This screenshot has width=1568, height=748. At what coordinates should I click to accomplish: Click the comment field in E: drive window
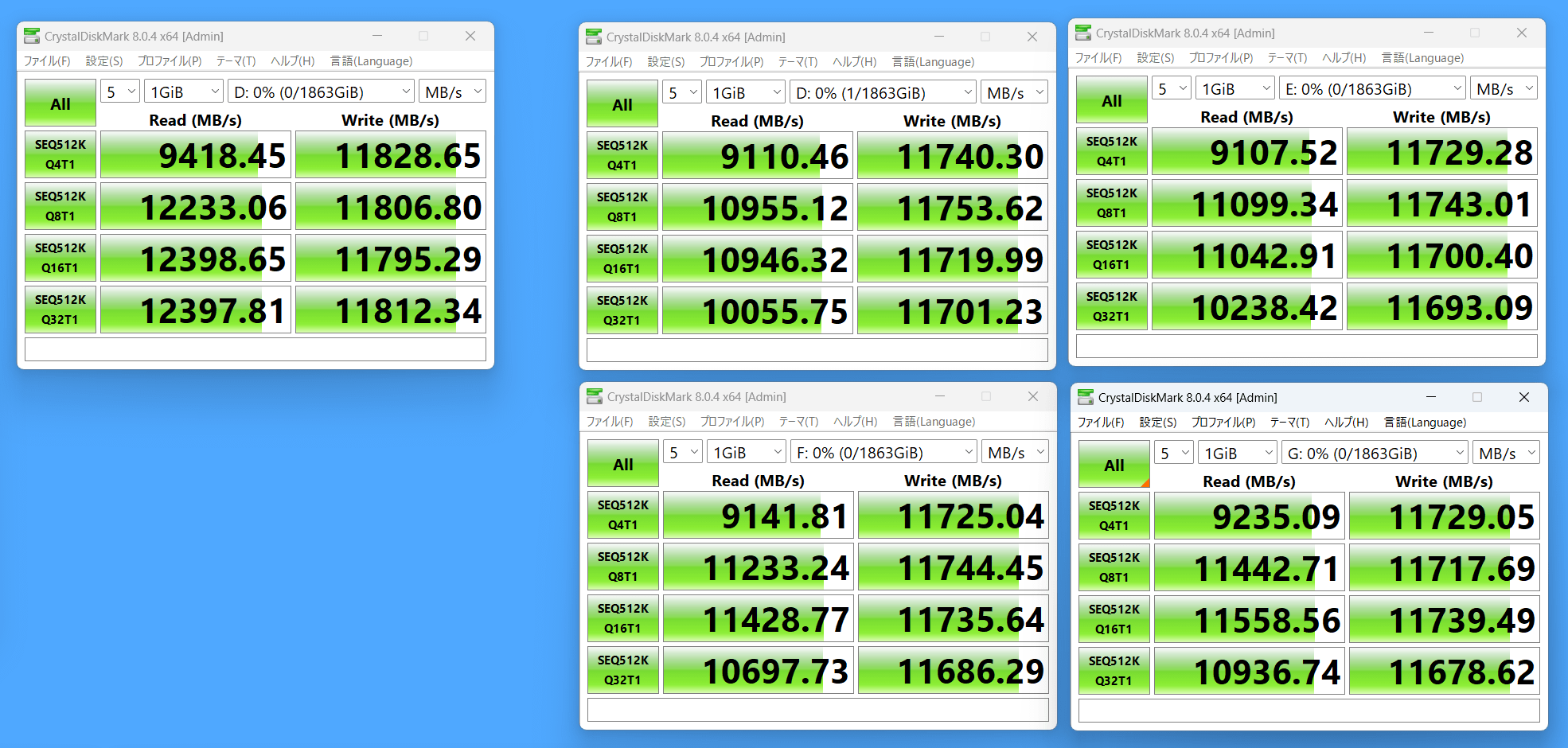click(1307, 346)
